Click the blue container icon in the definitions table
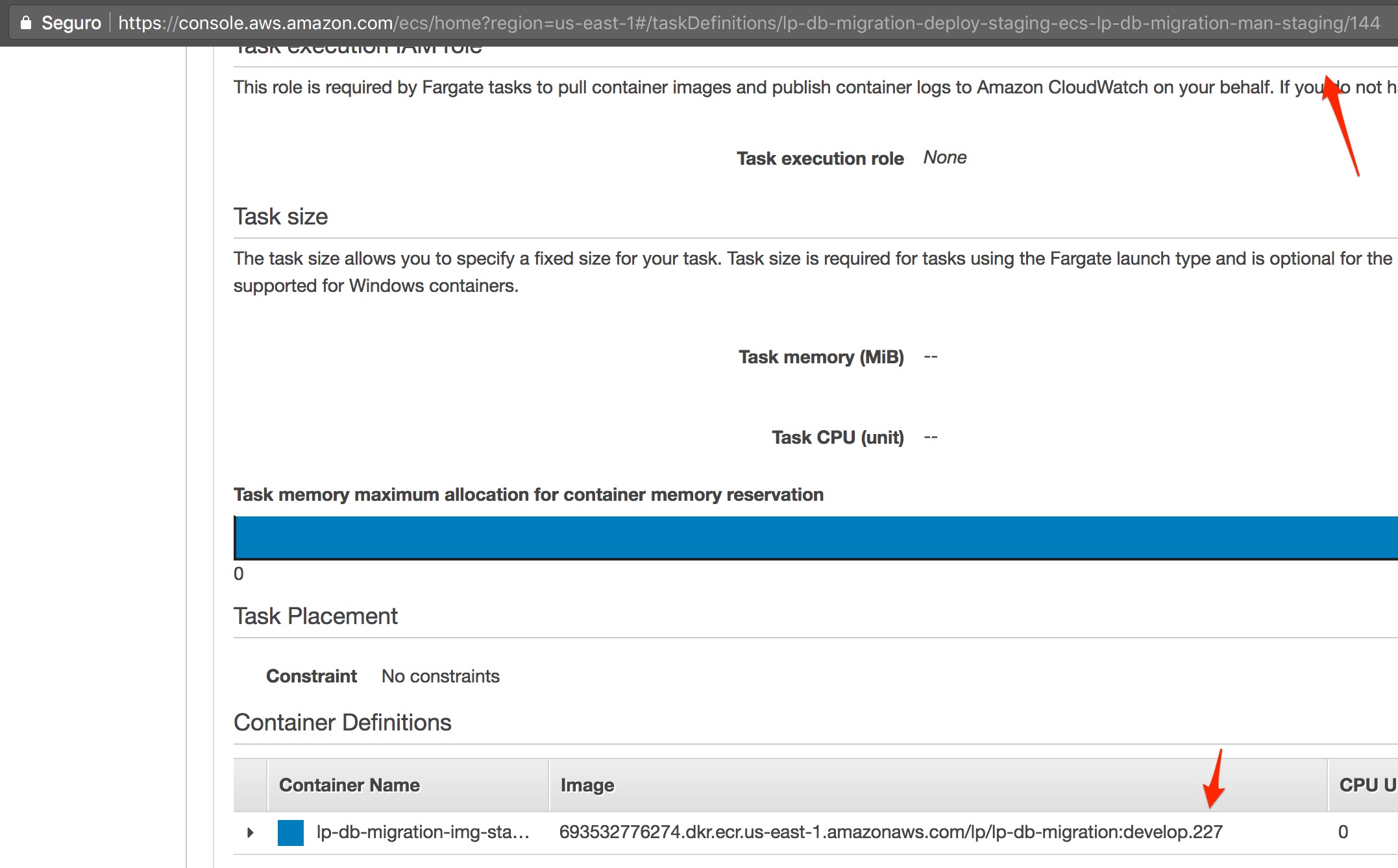The width and height of the screenshot is (1398, 868). [x=289, y=832]
